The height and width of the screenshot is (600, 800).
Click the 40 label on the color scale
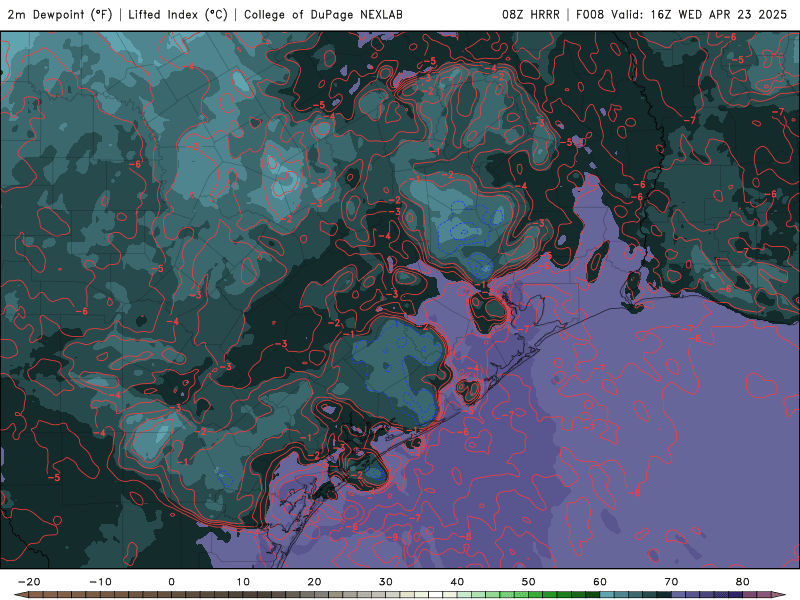click(457, 582)
